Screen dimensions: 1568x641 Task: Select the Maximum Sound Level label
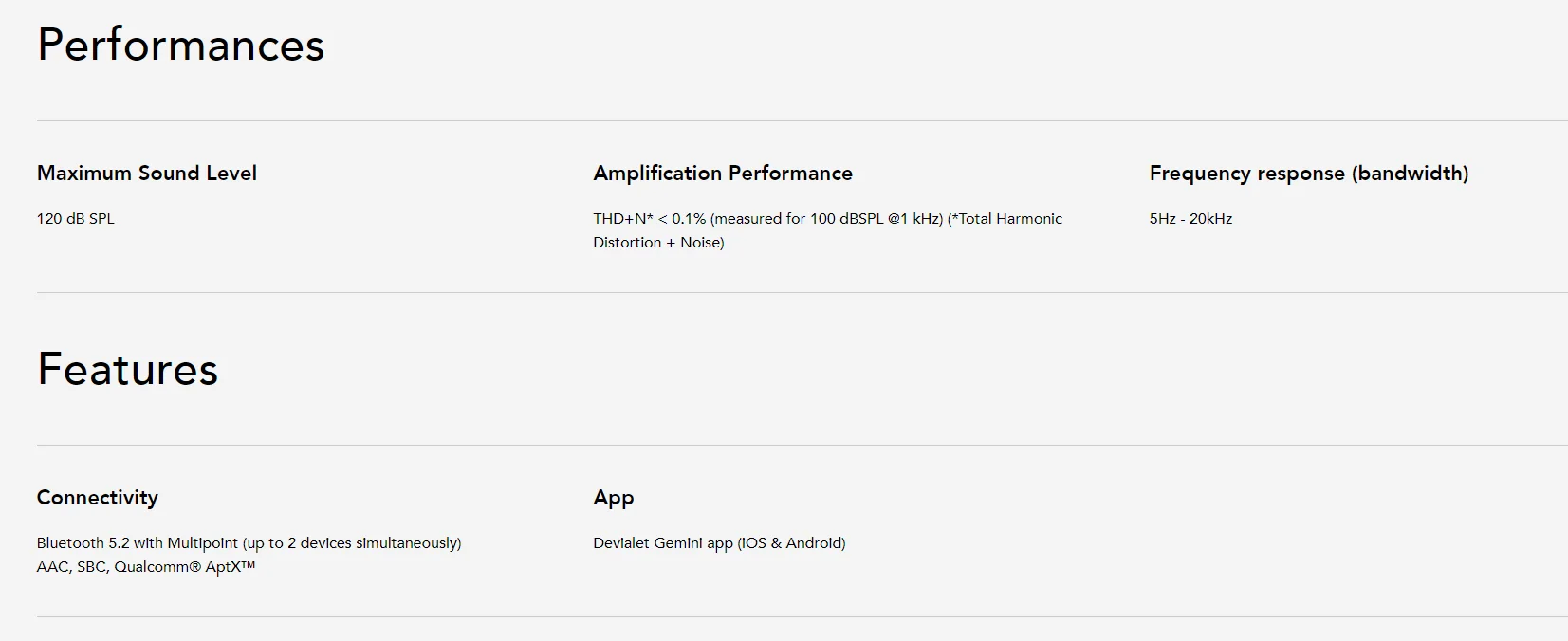point(147,173)
